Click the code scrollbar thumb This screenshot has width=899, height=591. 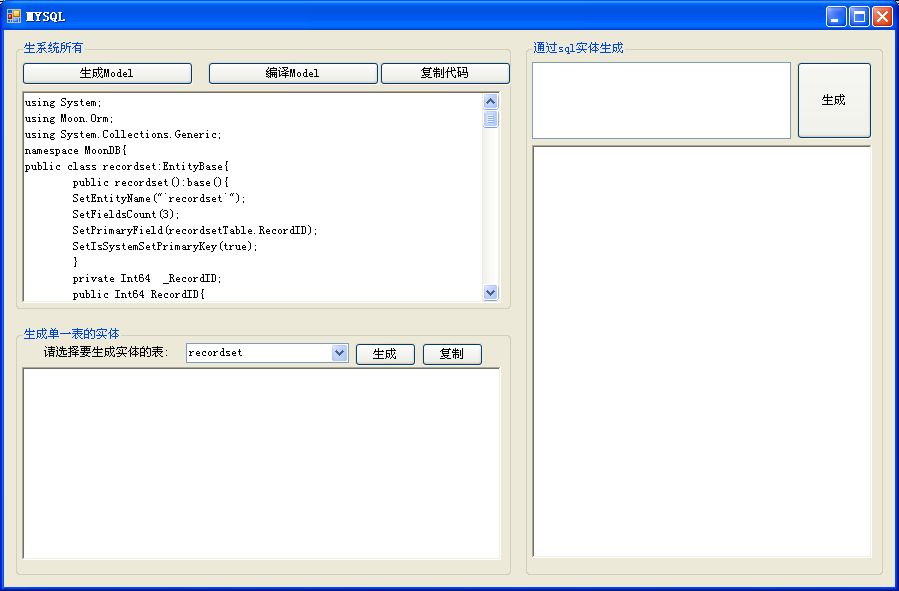490,119
